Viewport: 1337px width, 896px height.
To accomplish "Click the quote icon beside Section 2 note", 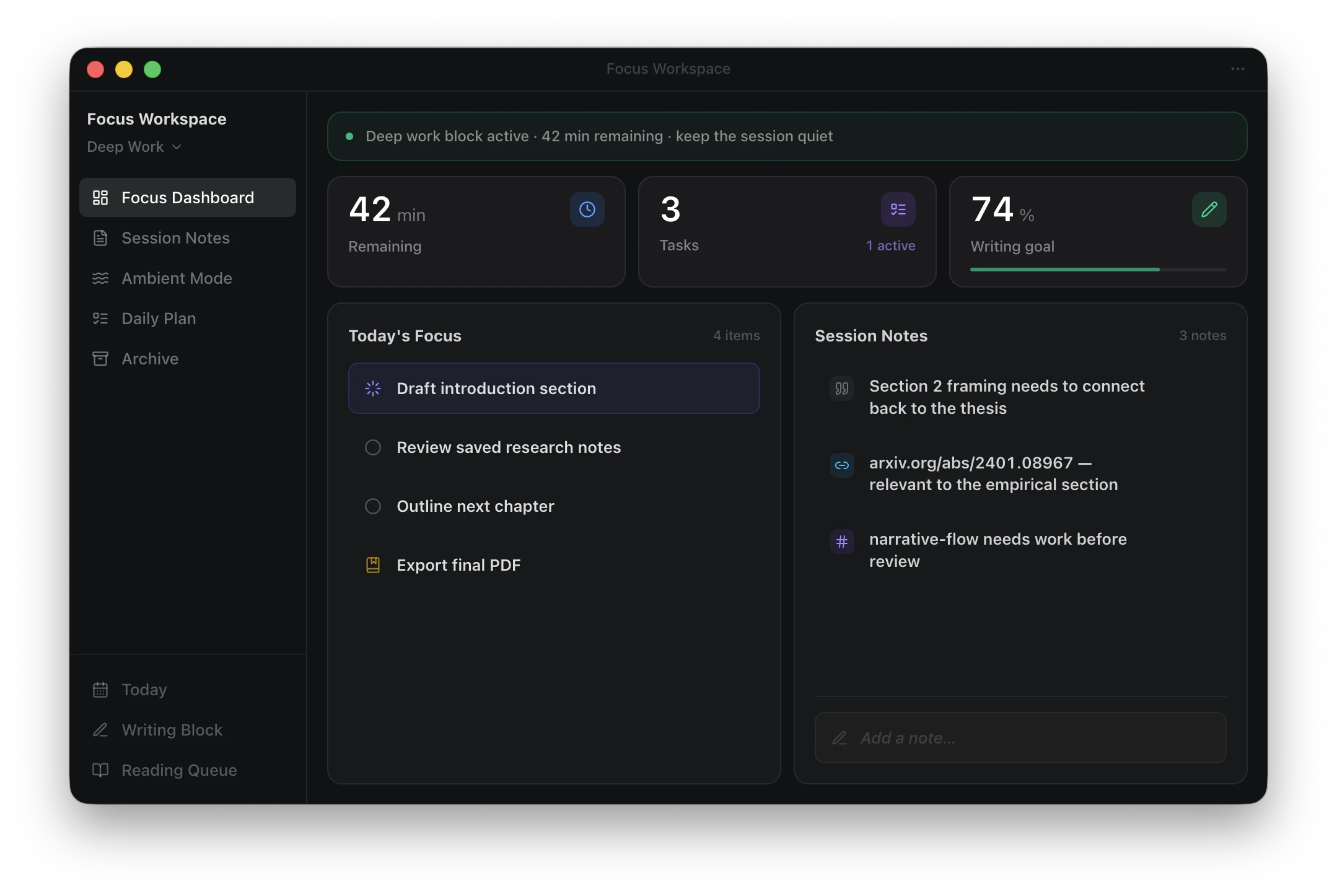I will (841, 389).
